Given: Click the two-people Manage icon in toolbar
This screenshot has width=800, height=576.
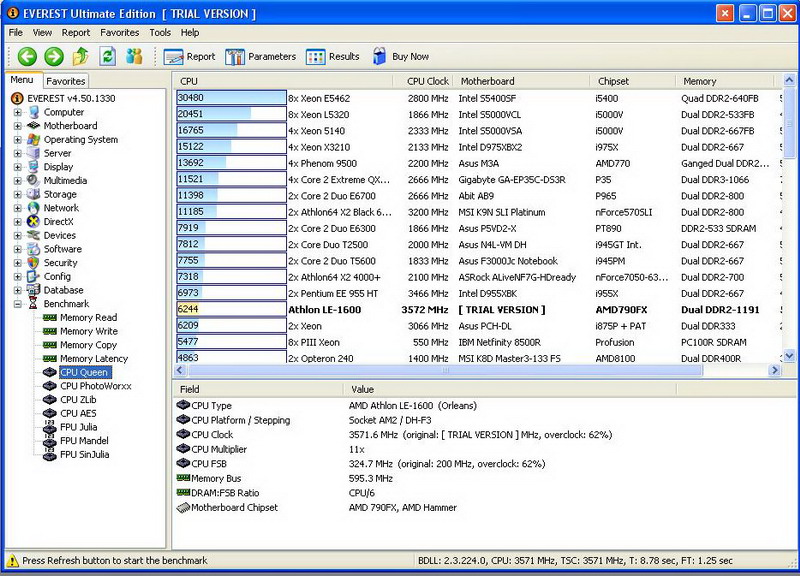Looking at the screenshot, I should (134, 56).
